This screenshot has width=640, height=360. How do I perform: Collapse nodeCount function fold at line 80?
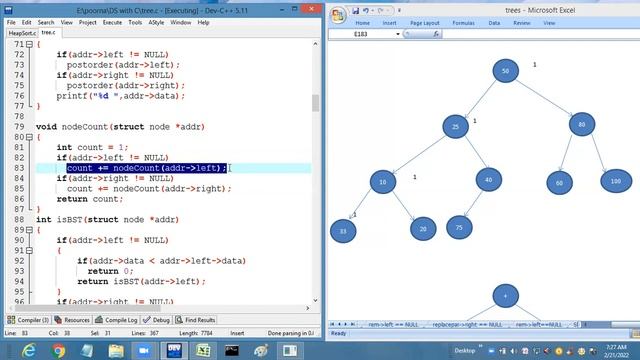[x=29, y=137]
